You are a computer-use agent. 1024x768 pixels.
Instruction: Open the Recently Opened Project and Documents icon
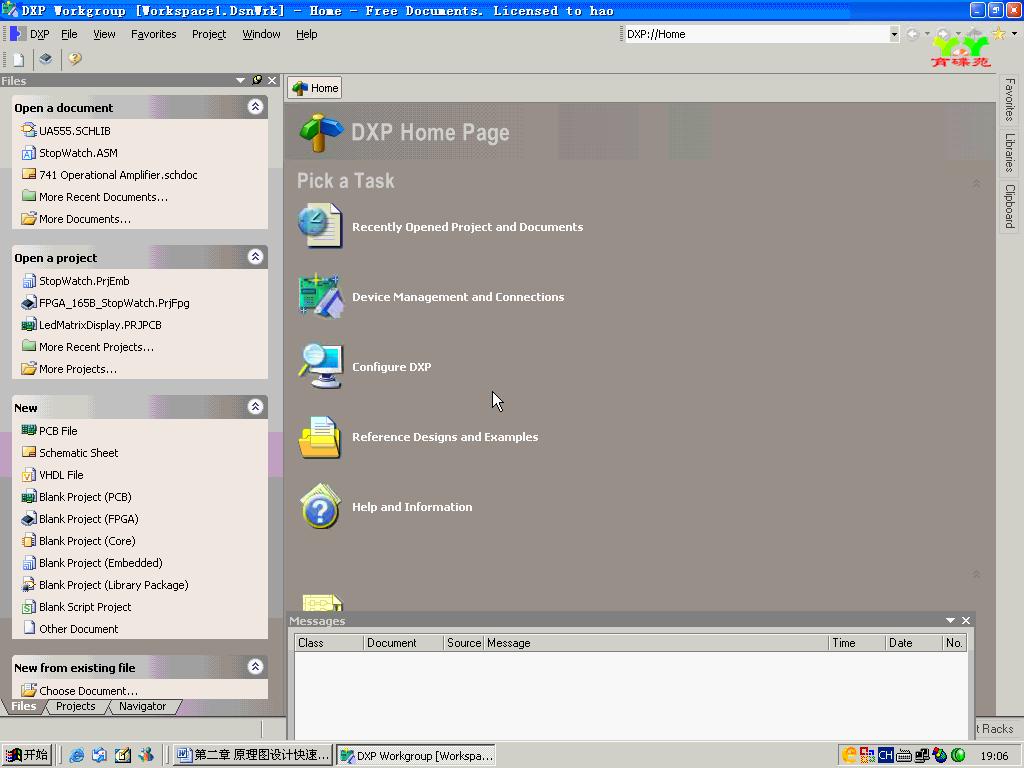(x=320, y=226)
